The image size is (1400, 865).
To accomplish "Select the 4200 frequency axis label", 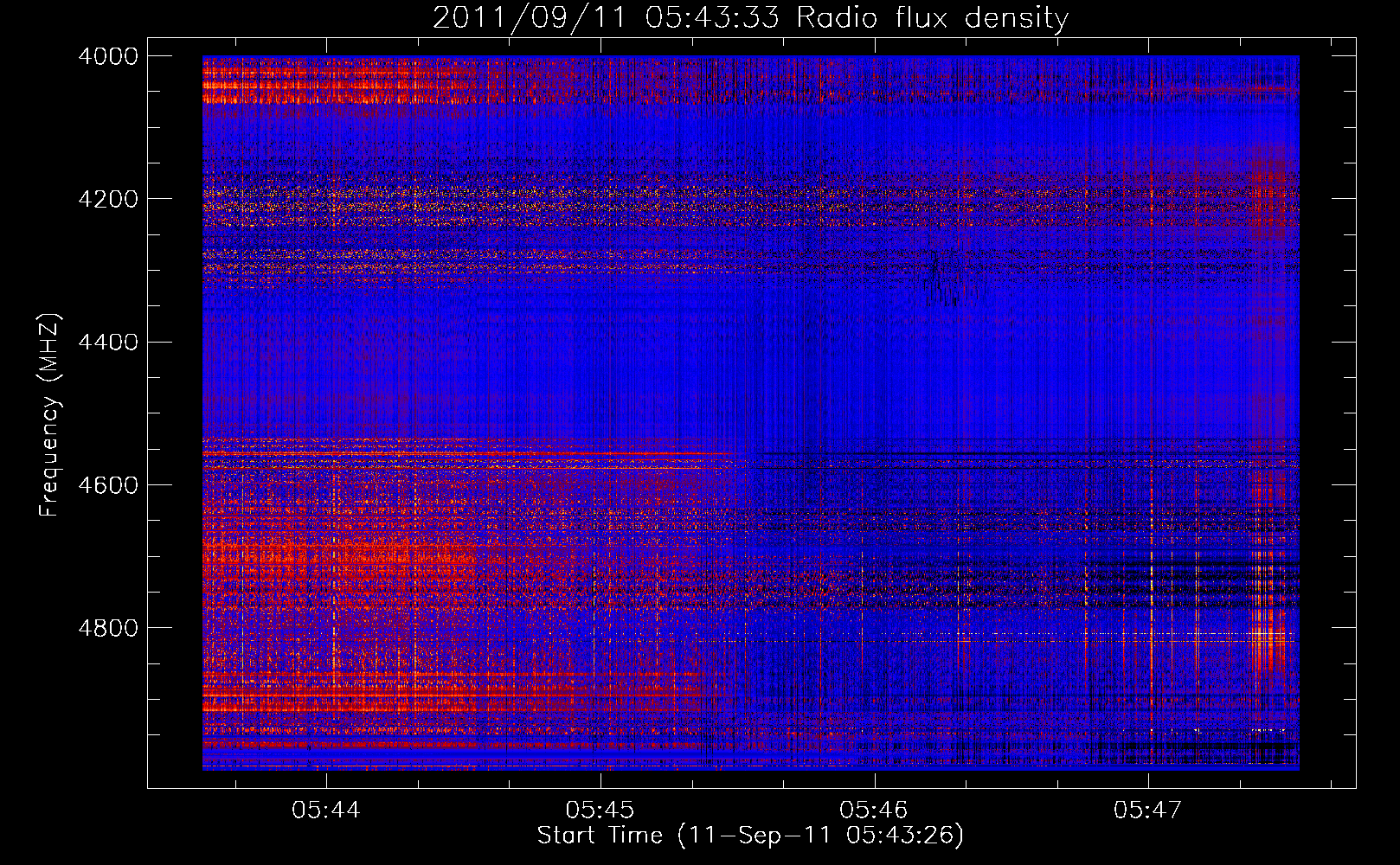I will pos(108,199).
